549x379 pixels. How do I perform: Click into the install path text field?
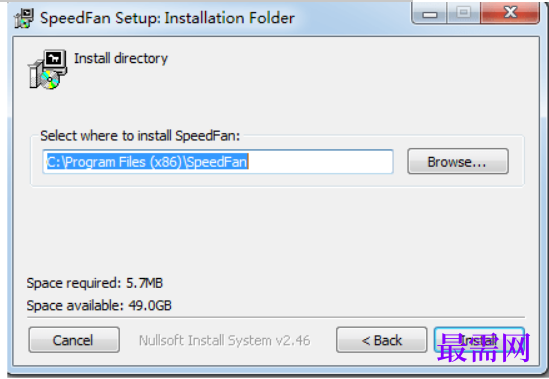point(218,162)
